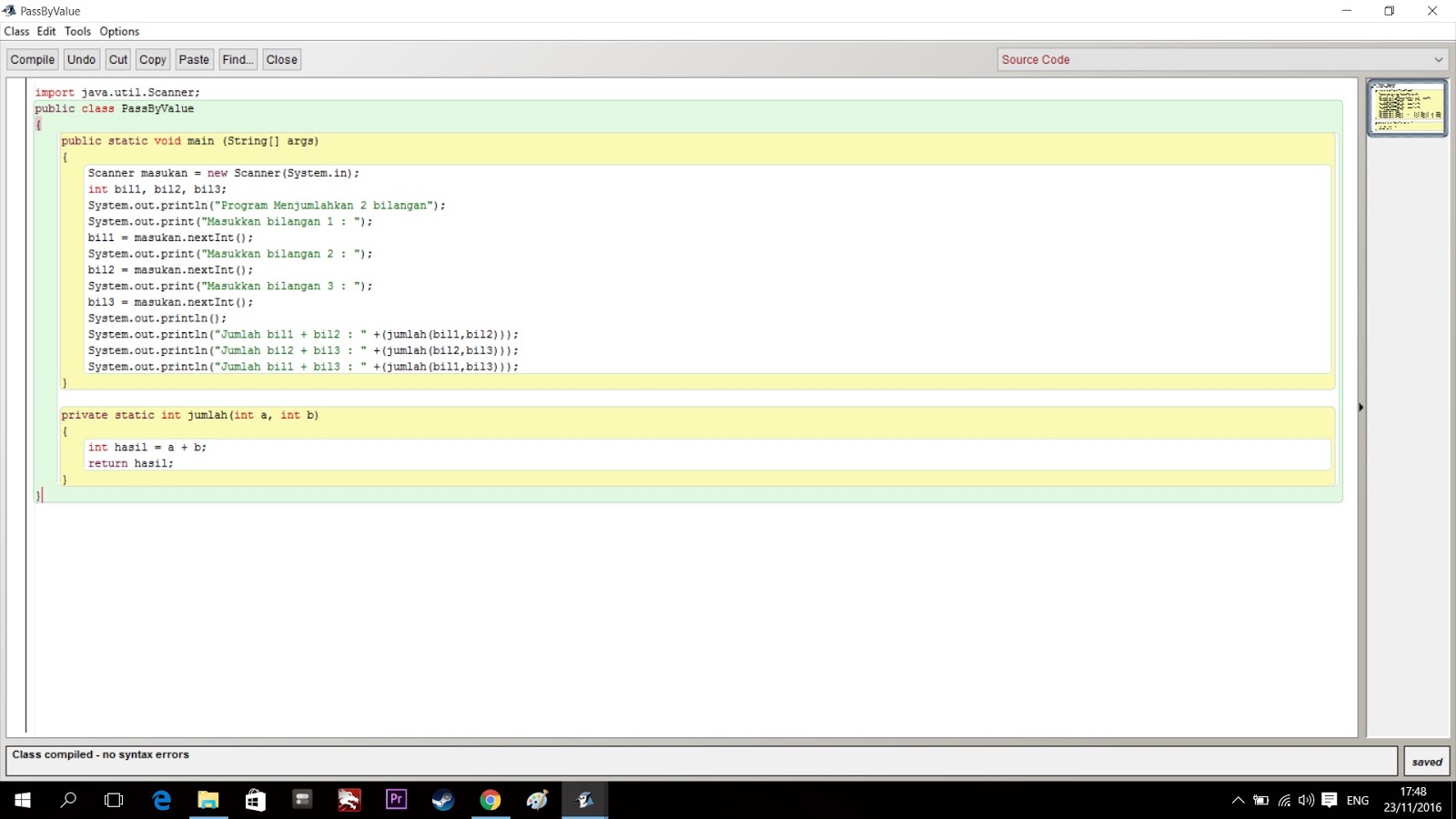Image resolution: width=1456 pixels, height=819 pixels.
Task: Open the dark gray toggle-style app icon
Action: click(302, 800)
